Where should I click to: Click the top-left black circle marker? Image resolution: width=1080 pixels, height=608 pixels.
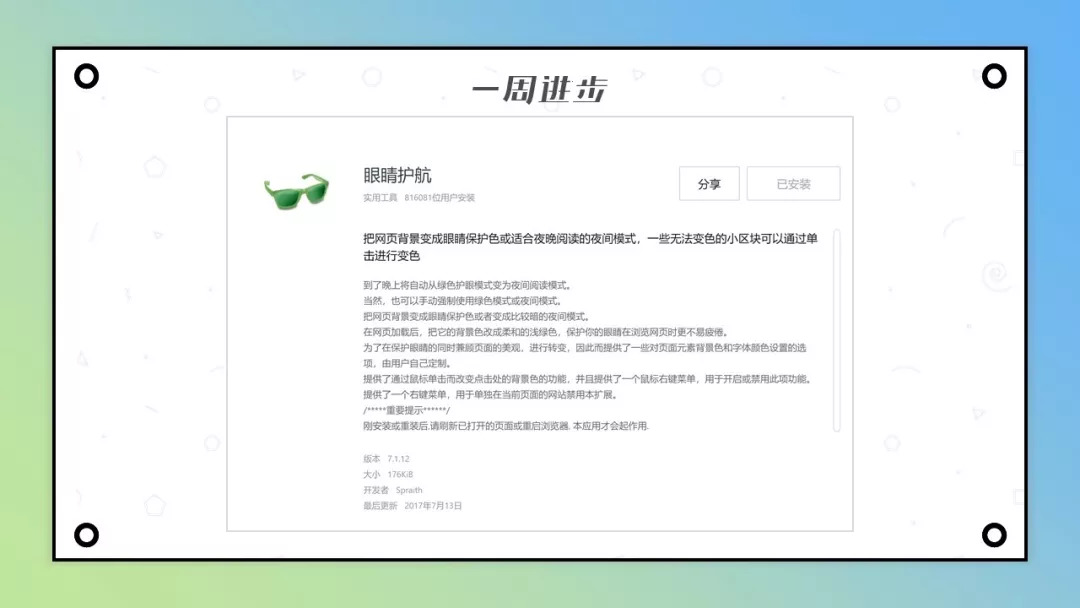pyautogui.click(x=87, y=75)
